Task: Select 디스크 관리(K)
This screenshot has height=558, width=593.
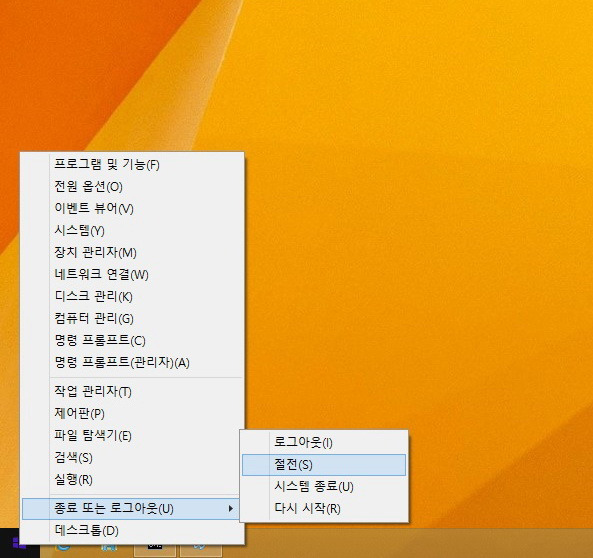Action: point(132,296)
